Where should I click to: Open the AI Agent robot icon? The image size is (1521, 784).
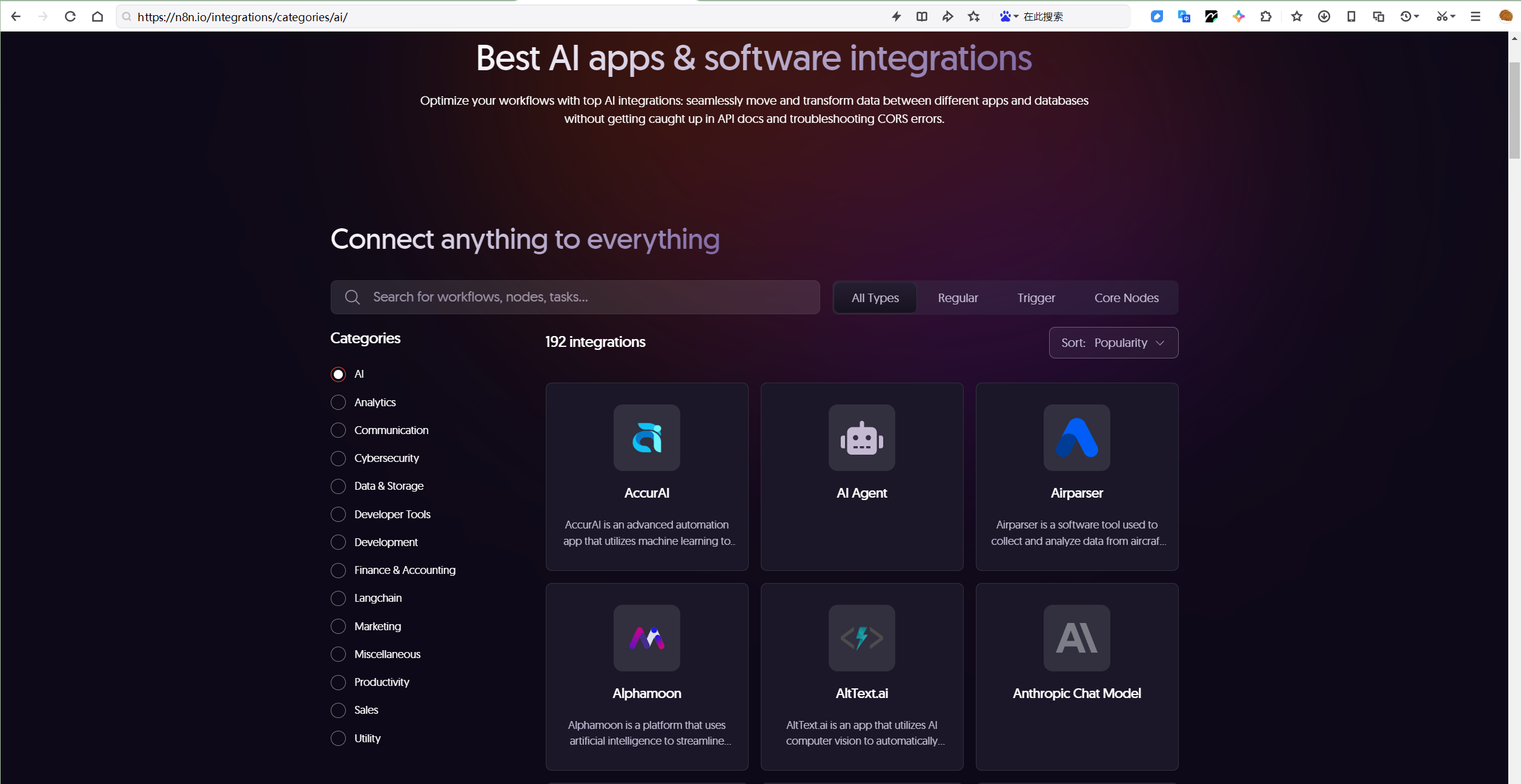pos(861,438)
